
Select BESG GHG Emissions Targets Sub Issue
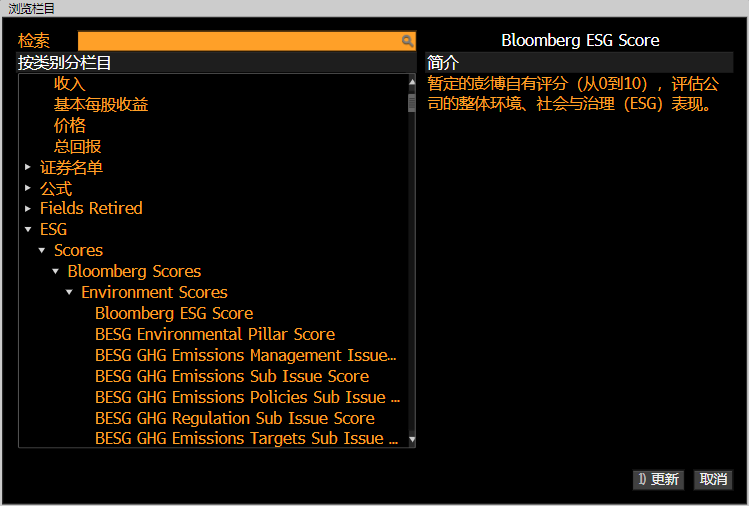pyautogui.click(x=246, y=438)
